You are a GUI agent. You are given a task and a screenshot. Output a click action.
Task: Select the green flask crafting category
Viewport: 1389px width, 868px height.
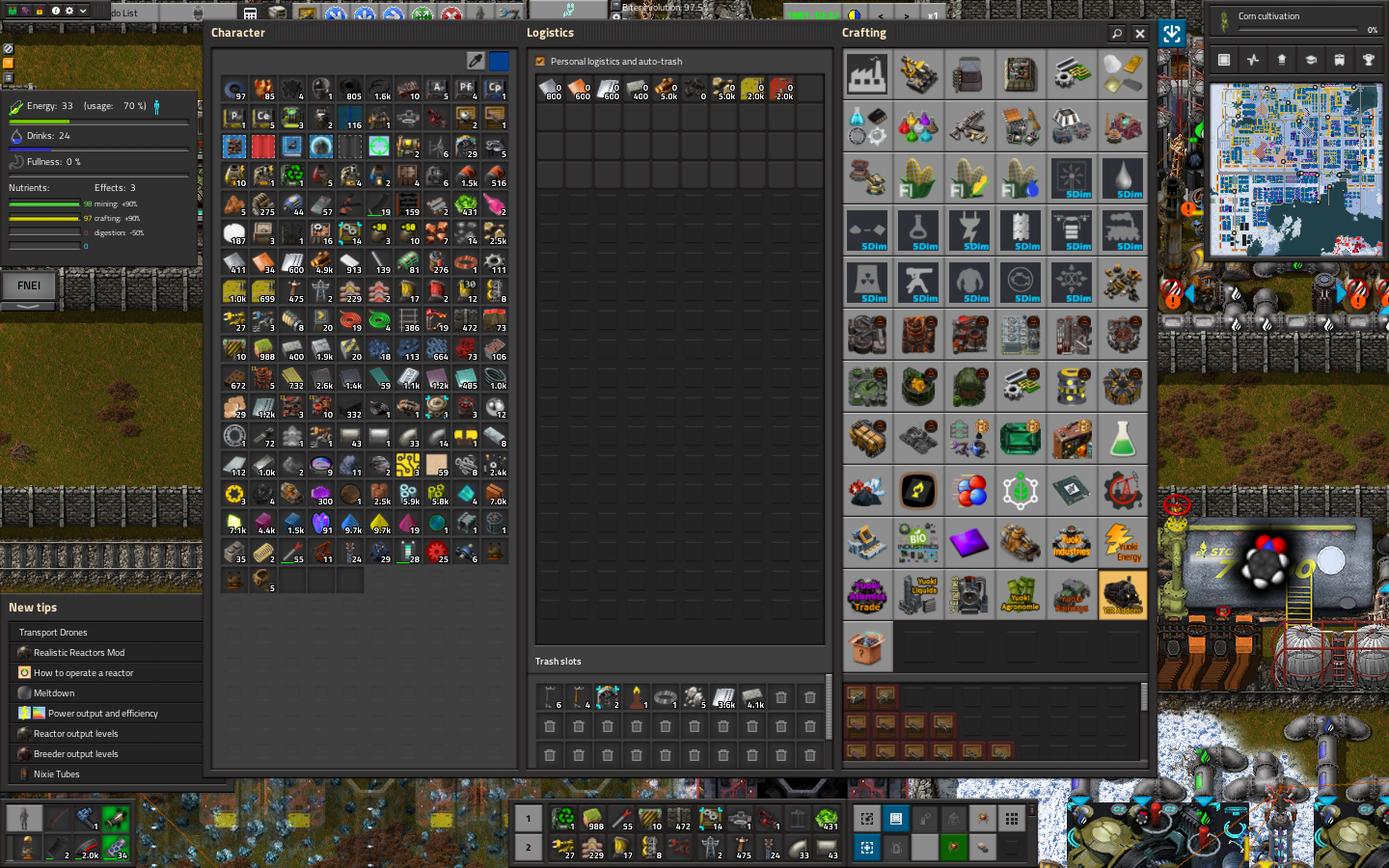1123,438
